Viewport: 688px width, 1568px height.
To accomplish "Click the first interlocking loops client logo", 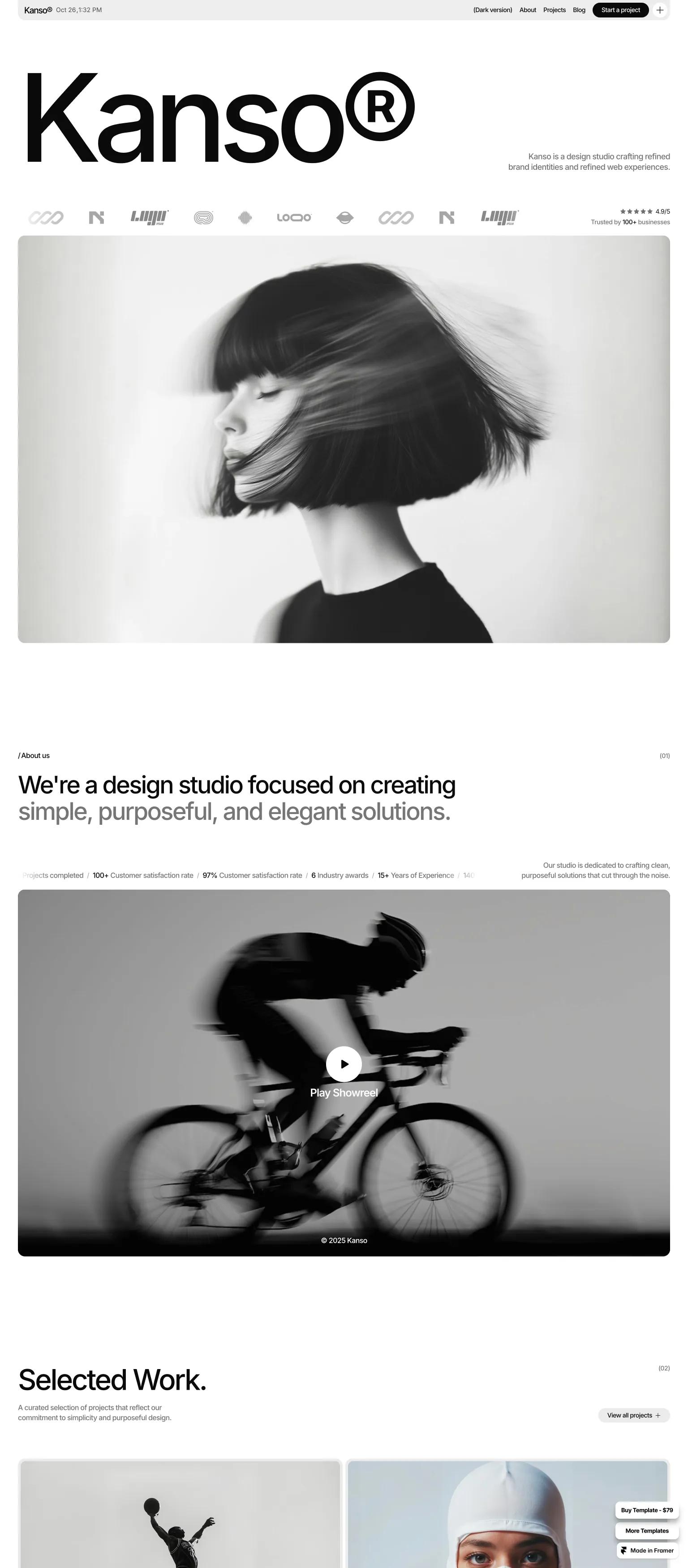I will point(46,217).
